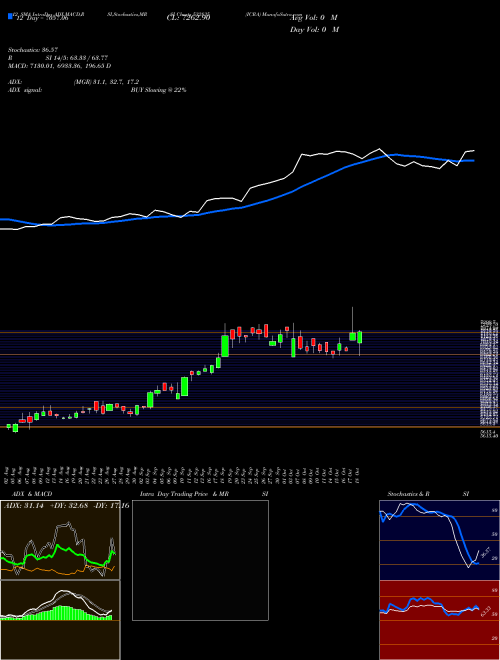
Task: Click the first date label on the date axis
Action: 8,476
